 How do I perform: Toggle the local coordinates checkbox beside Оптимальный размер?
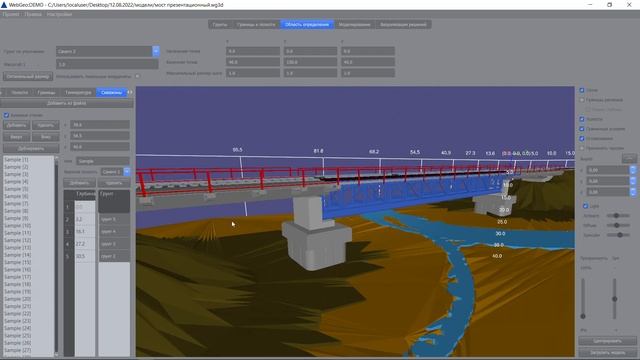pos(138,76)
